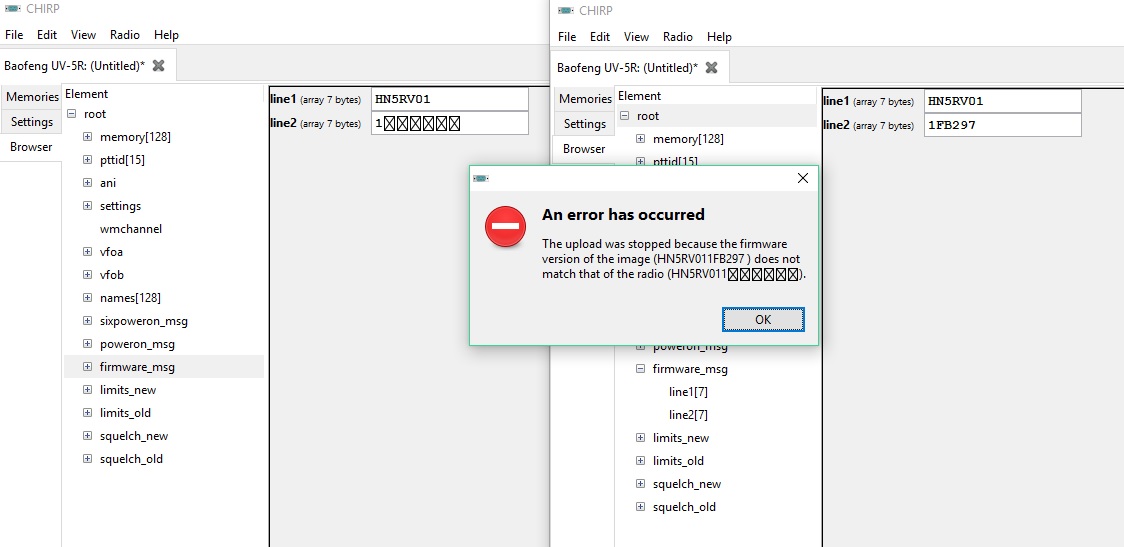Expand vfoa node in left window
This screenshot has width=1124, height=547.
(x=87, y=252)
